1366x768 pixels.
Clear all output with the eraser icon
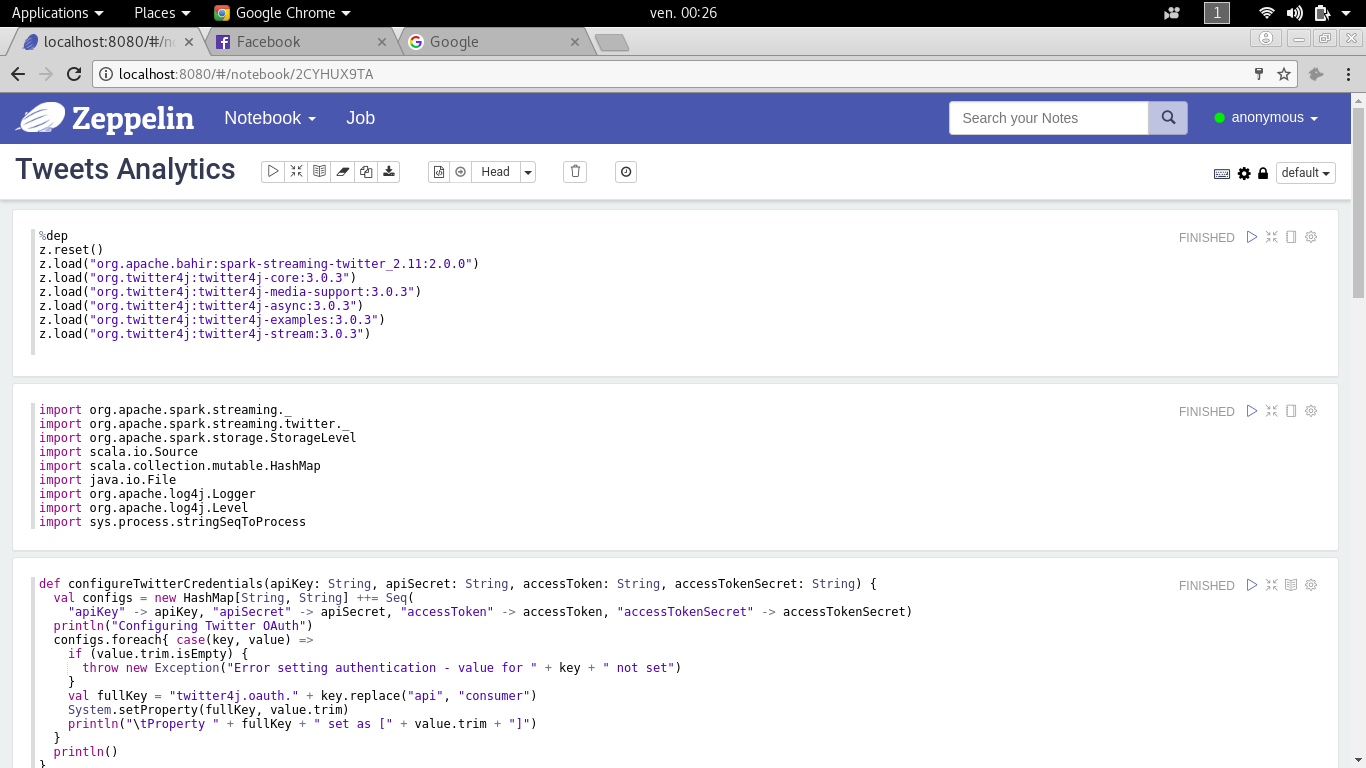343,172
